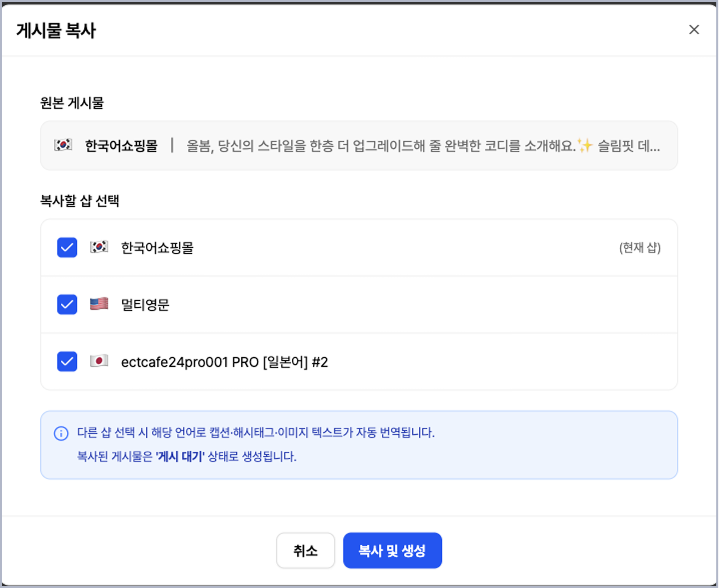Click the 원본 게시물 heading

(x=72, y=103)
